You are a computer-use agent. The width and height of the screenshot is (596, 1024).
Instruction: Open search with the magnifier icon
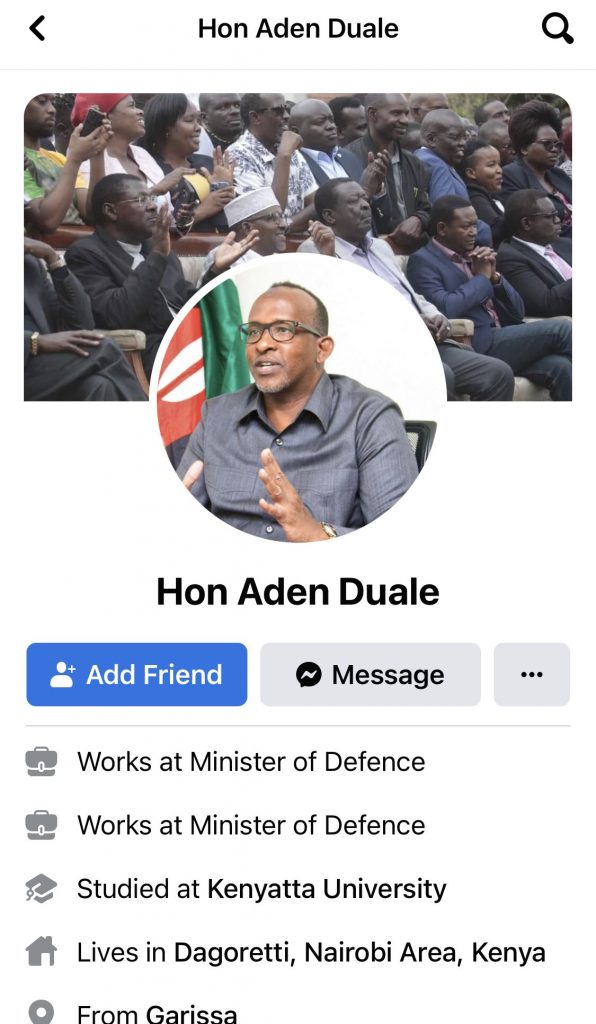[x=557, y=29]
